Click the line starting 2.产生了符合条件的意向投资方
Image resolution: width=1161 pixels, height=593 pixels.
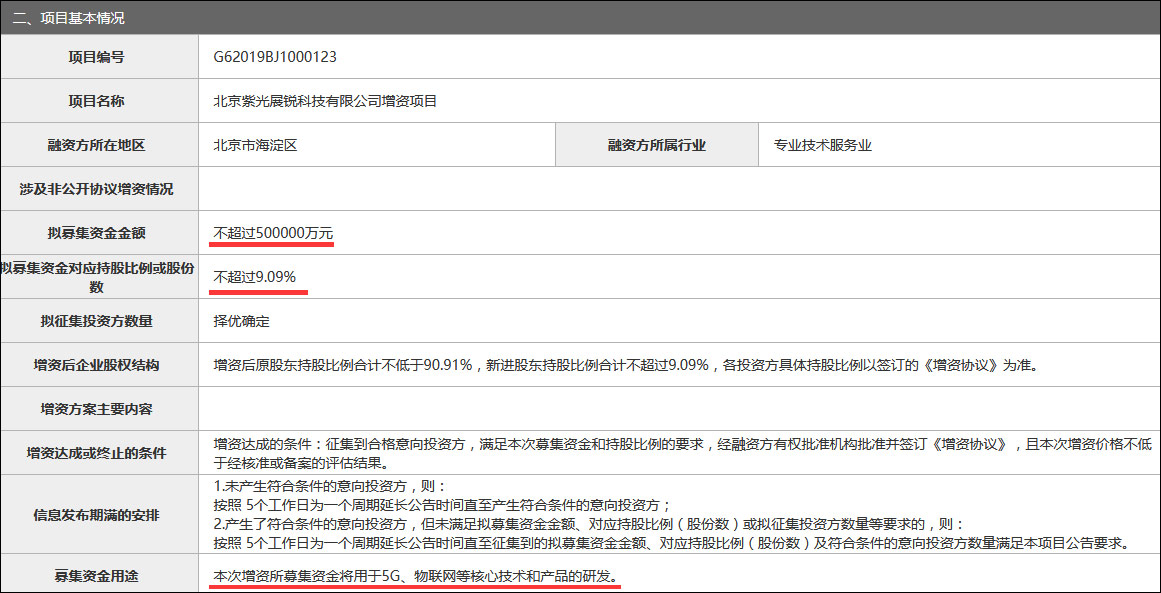coord(590,525)
